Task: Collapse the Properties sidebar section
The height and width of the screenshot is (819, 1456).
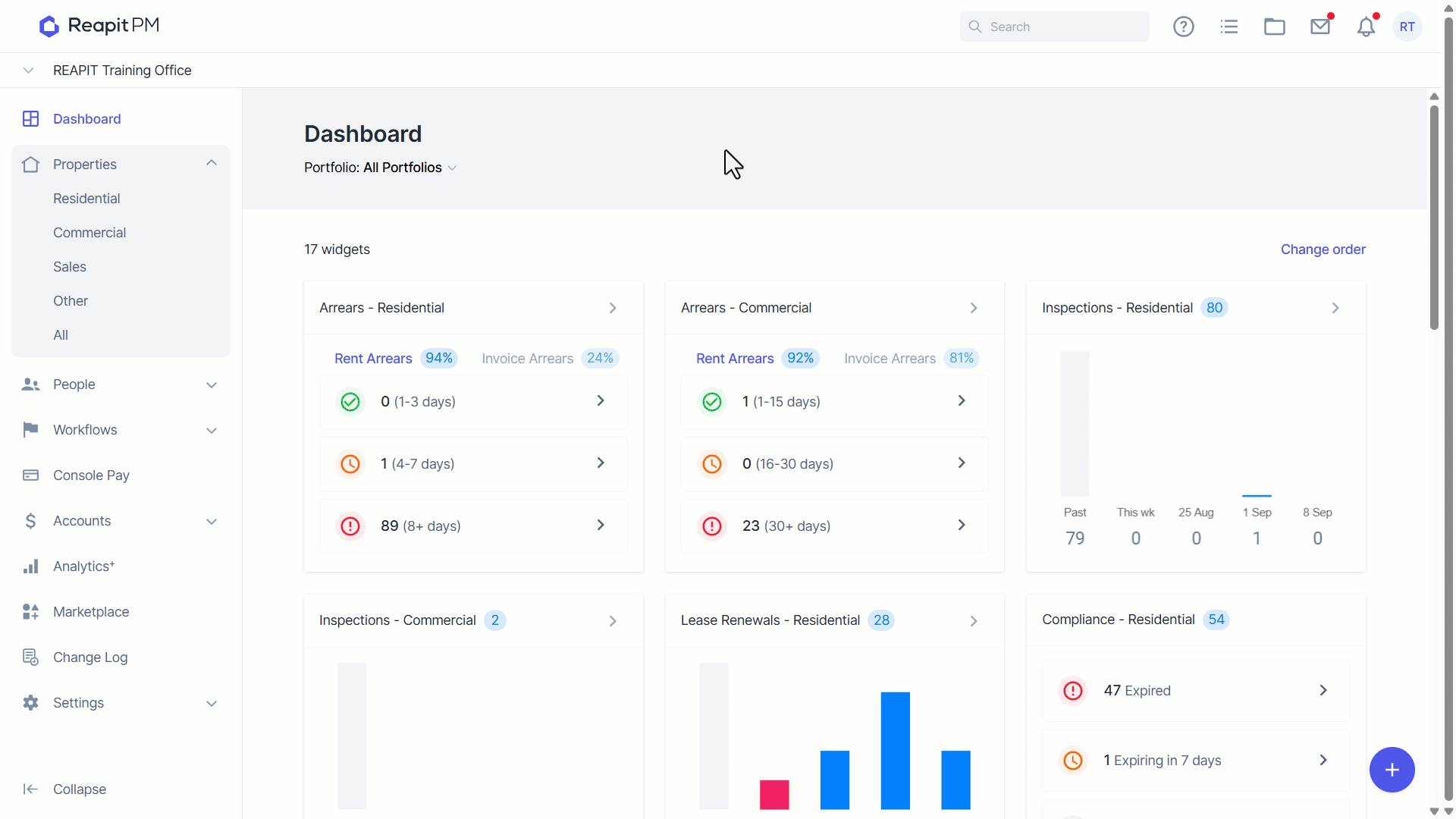Action: 212,164
